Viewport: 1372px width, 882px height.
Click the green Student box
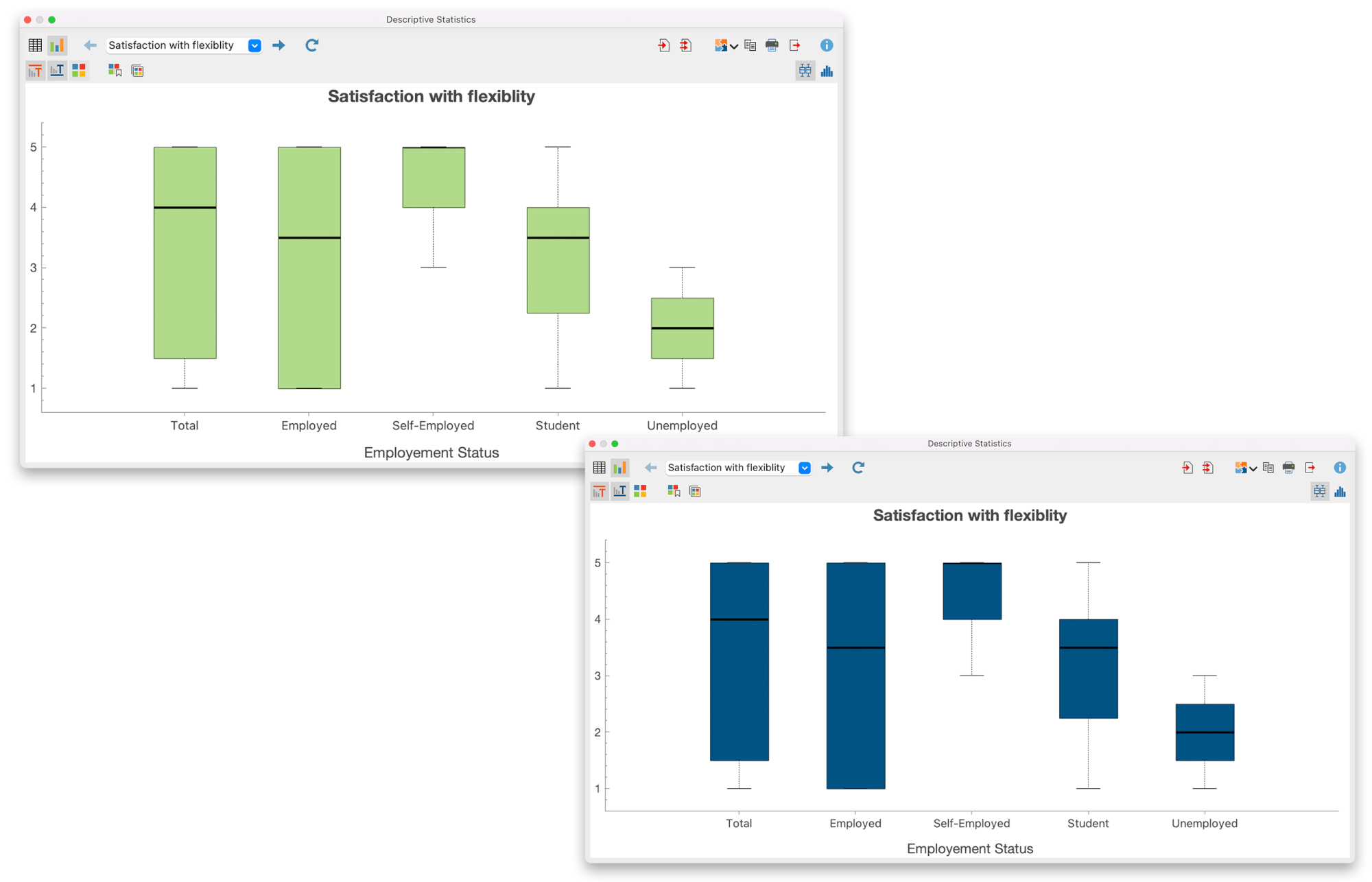tap(558, 260)
